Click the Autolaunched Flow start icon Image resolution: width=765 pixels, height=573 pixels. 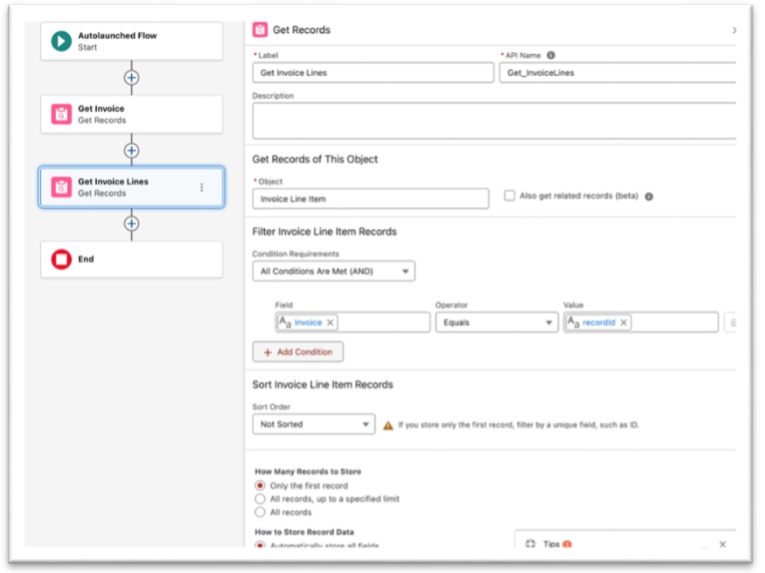[62, 41]
